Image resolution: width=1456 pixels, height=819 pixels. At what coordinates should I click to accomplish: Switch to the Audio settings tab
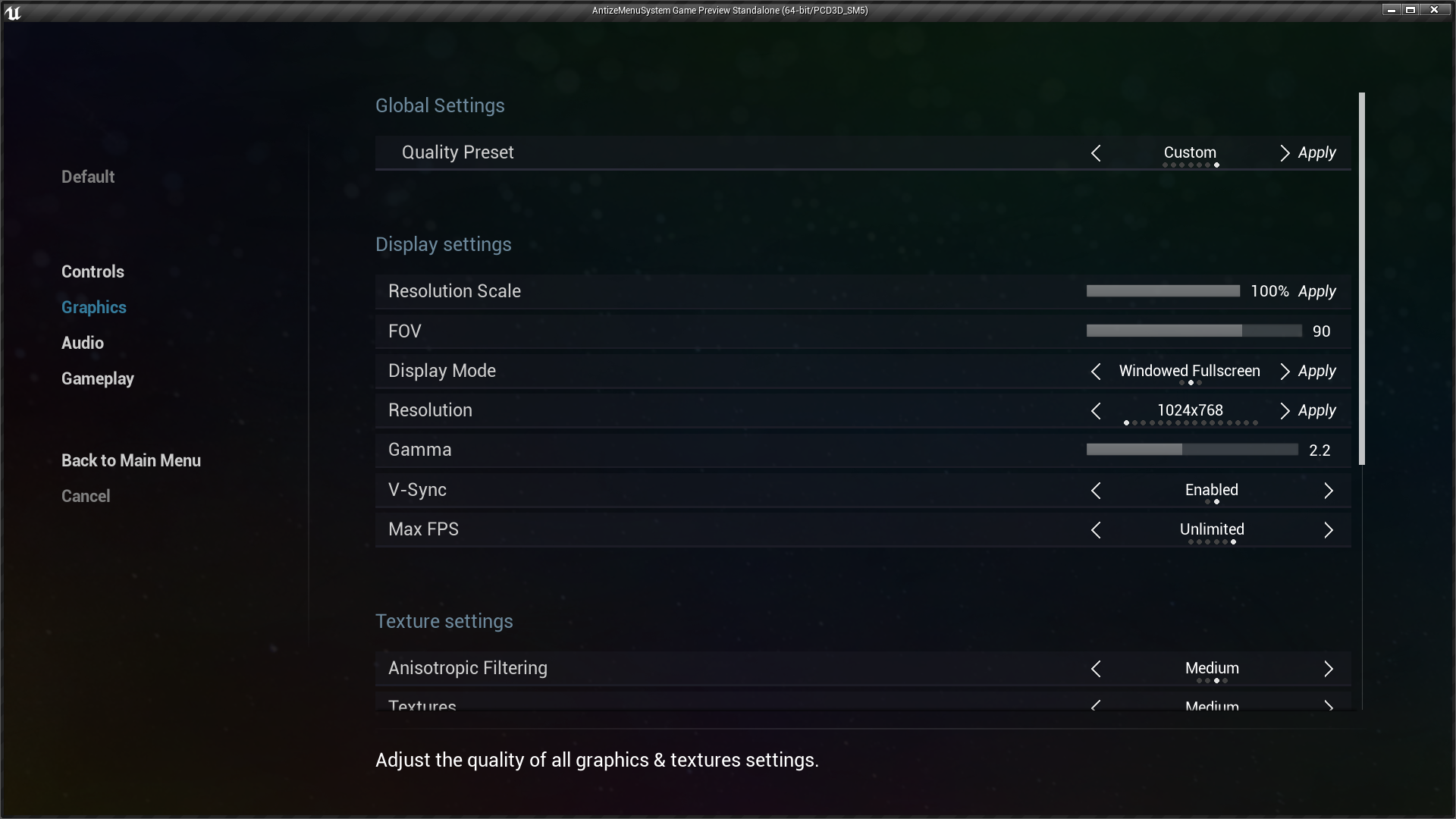[x=83, y=343]
